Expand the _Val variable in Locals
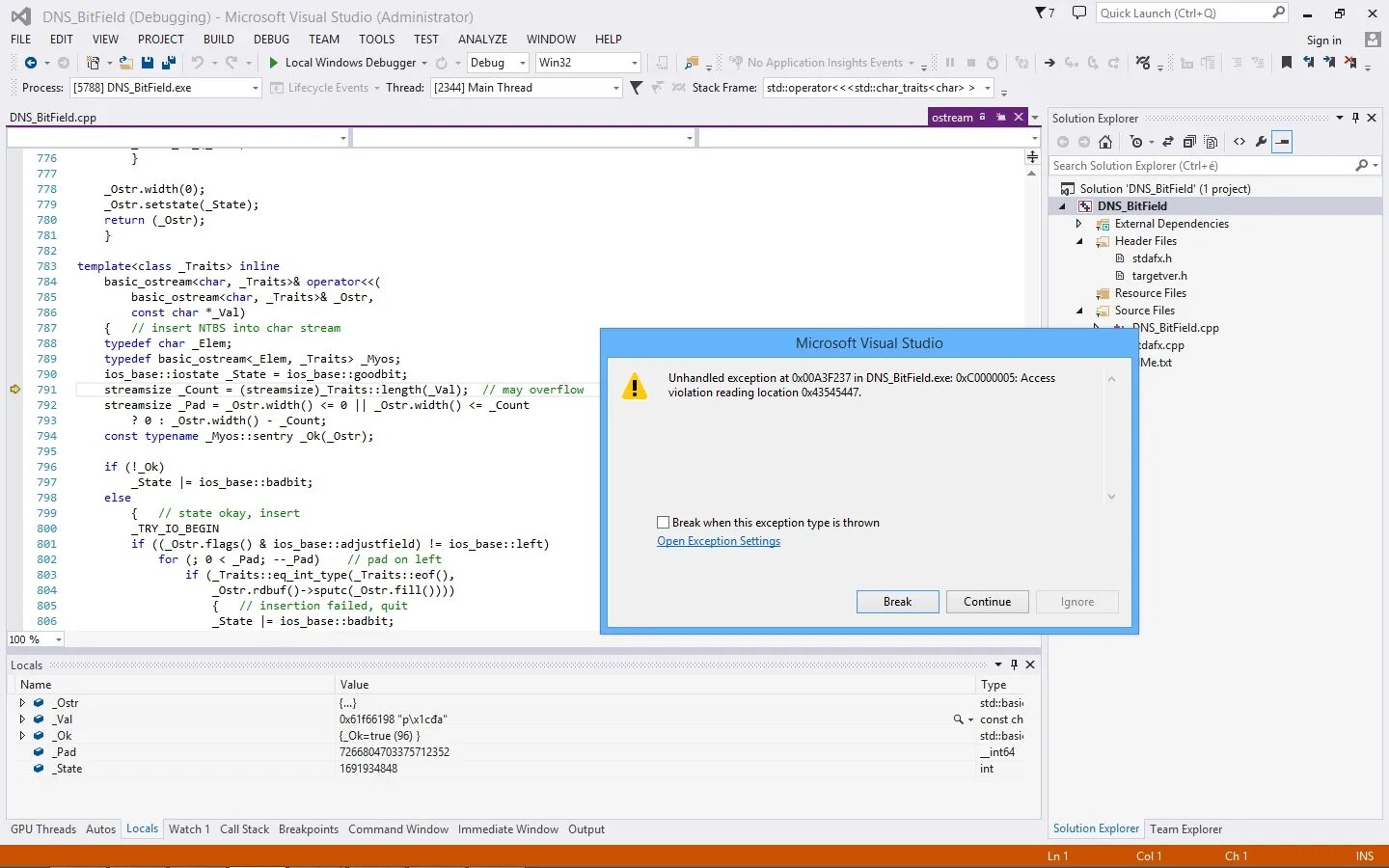 click(x=22, y=719)
